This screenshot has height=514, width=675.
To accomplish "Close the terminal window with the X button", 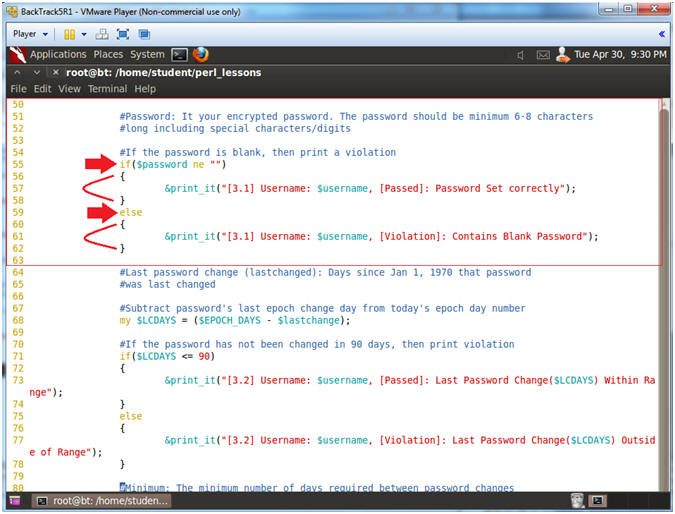I will (56, 72).
